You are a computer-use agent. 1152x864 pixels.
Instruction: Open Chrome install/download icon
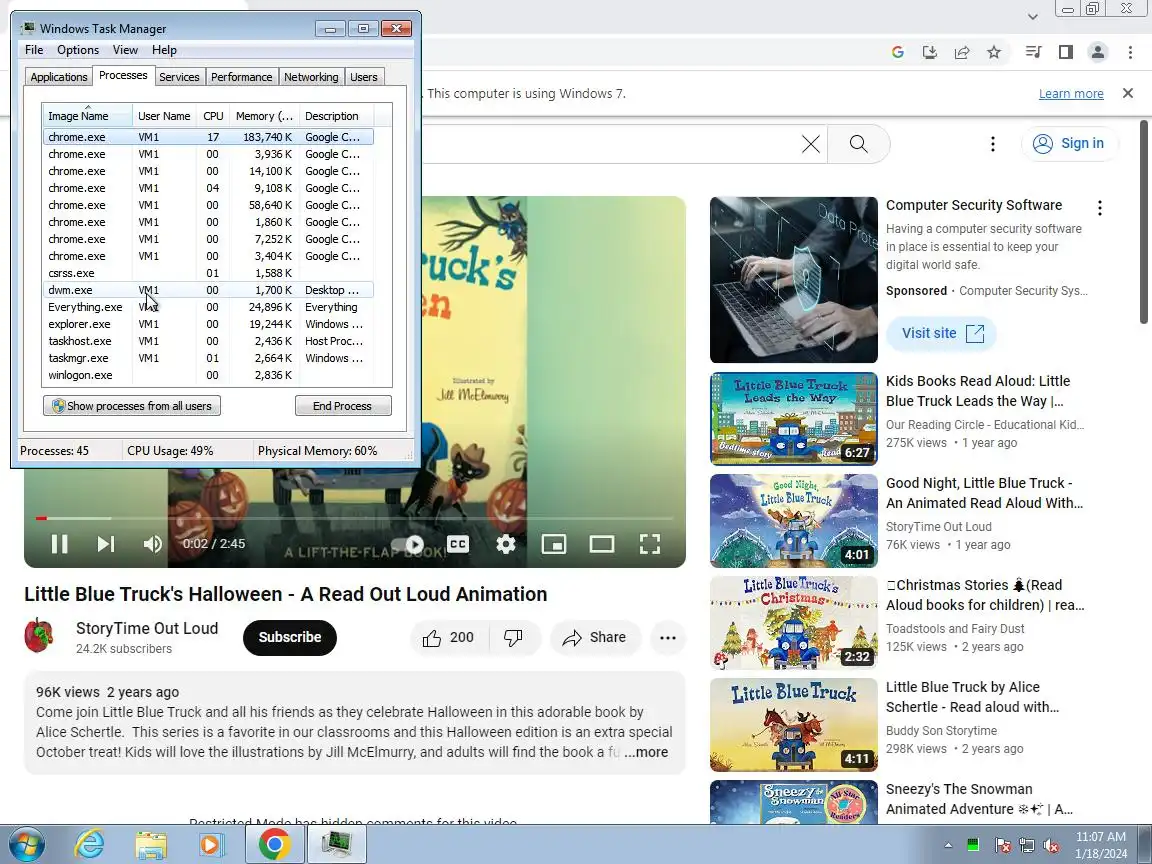pos(929,52)
